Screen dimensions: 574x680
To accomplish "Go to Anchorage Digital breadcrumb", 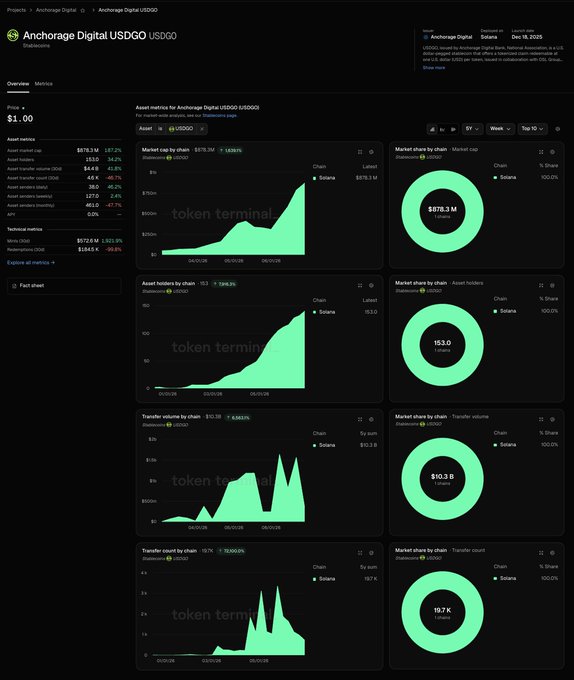I will click(x=56, y=10).
